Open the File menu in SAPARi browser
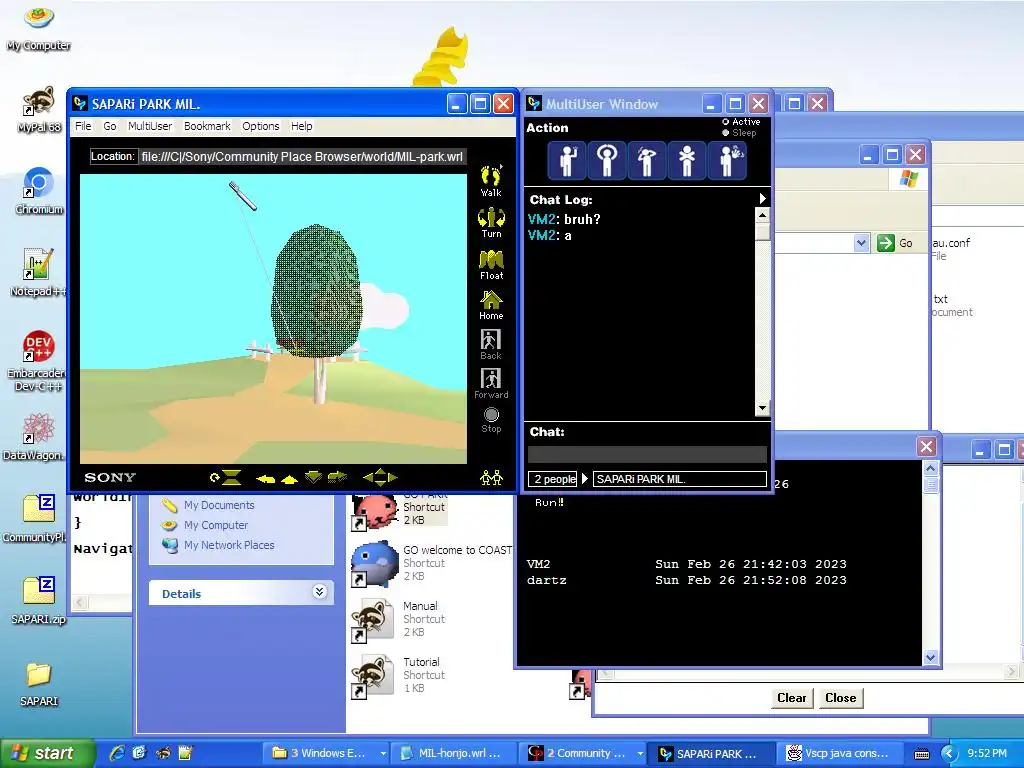 point(83,126)
